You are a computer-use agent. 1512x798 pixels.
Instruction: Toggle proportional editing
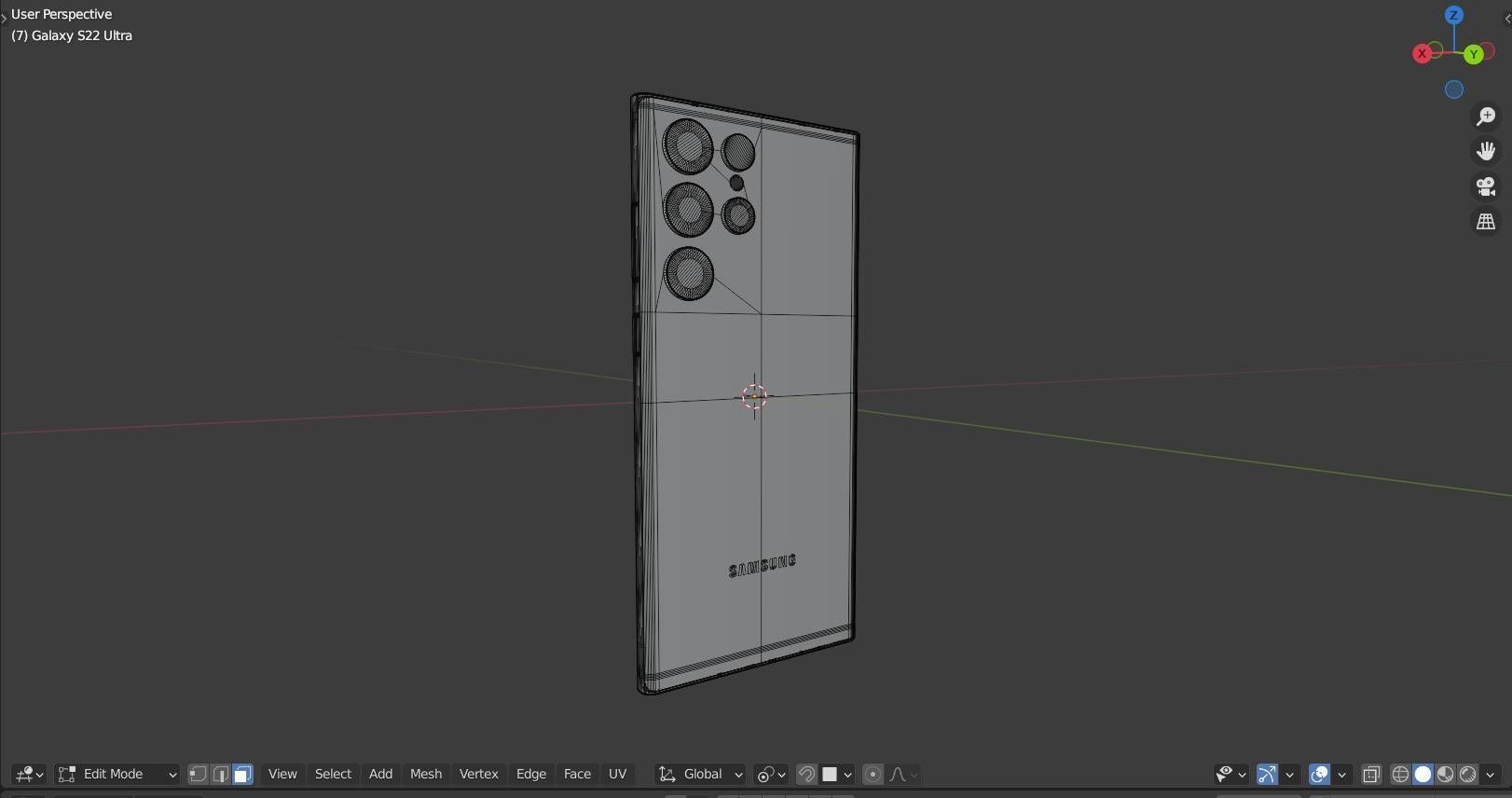tap(873, 774)
